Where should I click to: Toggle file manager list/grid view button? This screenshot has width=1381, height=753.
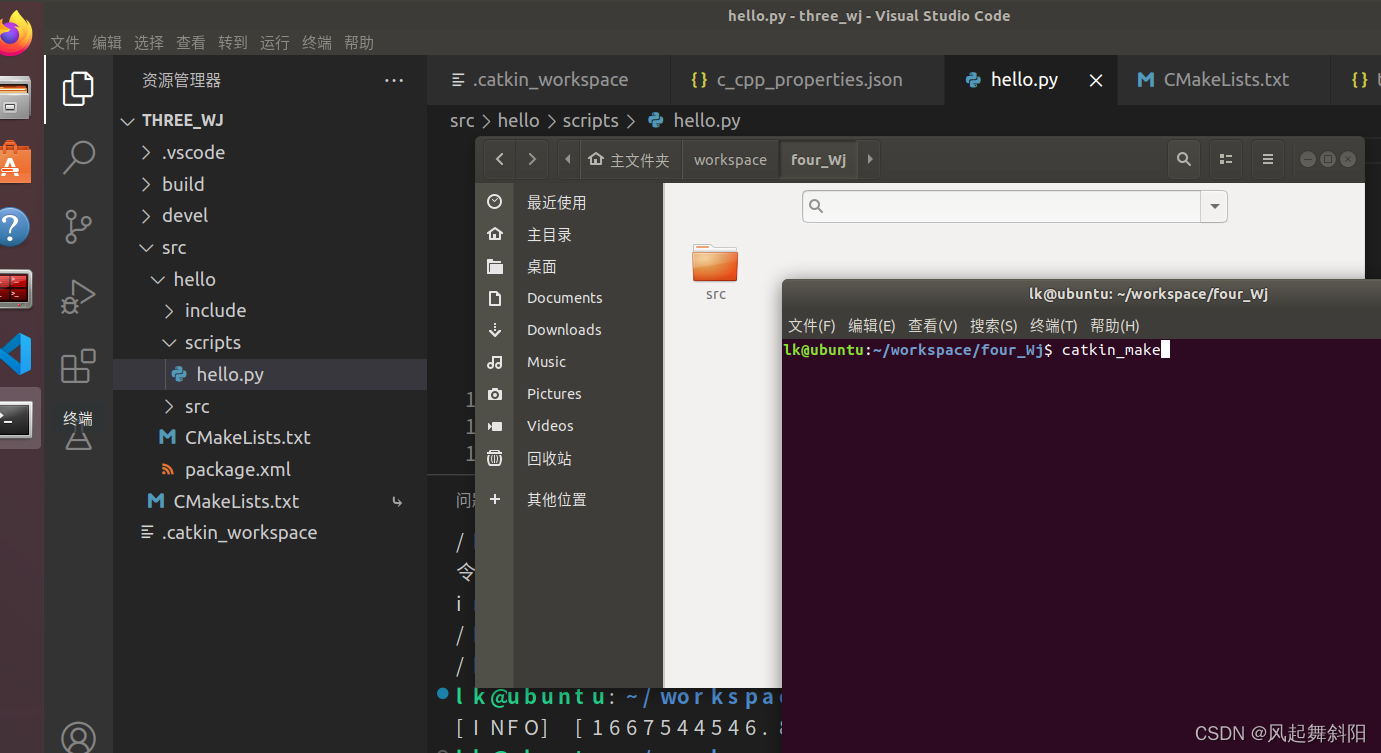1225,159
